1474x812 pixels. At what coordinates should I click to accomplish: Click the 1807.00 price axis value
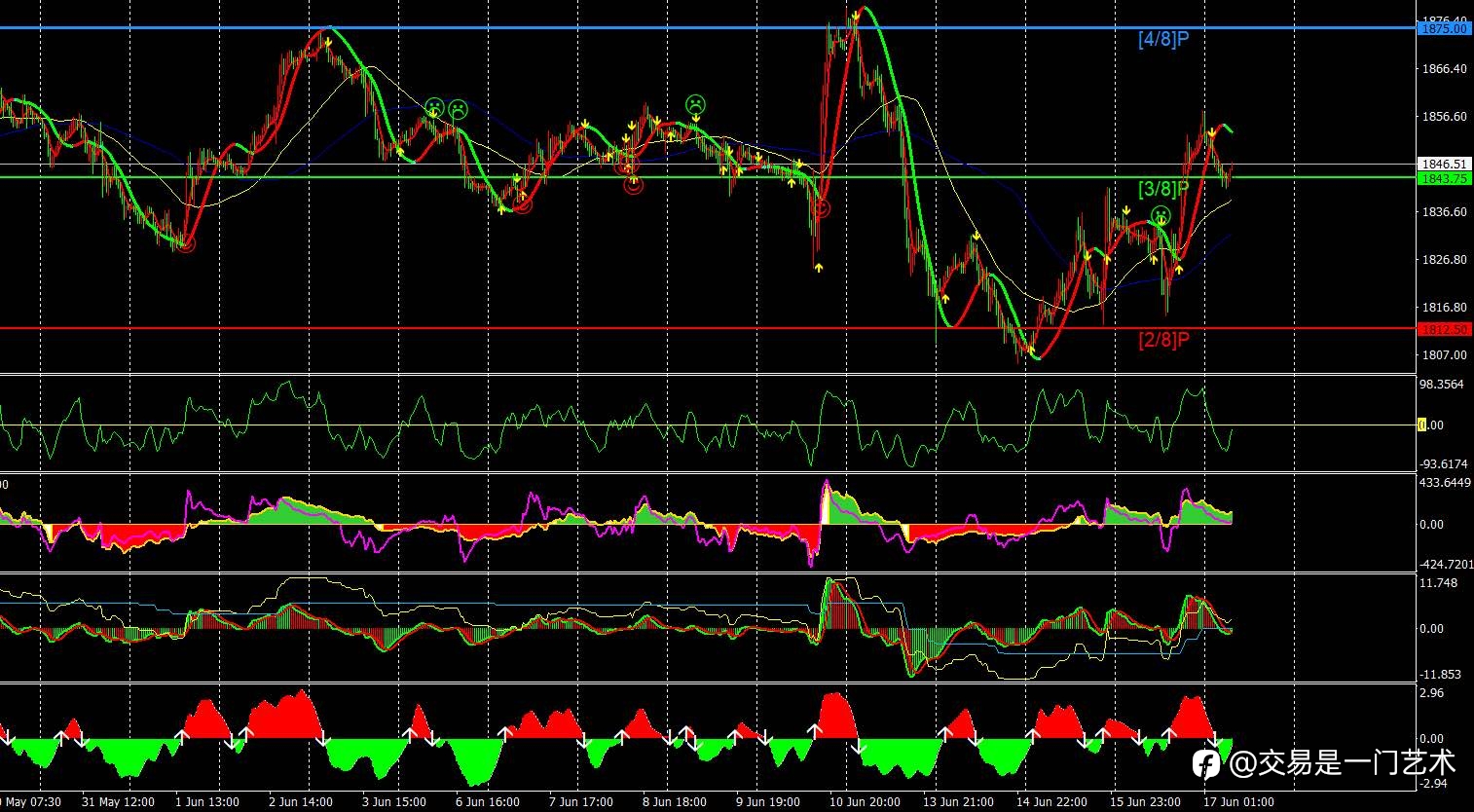(1444, 354)
